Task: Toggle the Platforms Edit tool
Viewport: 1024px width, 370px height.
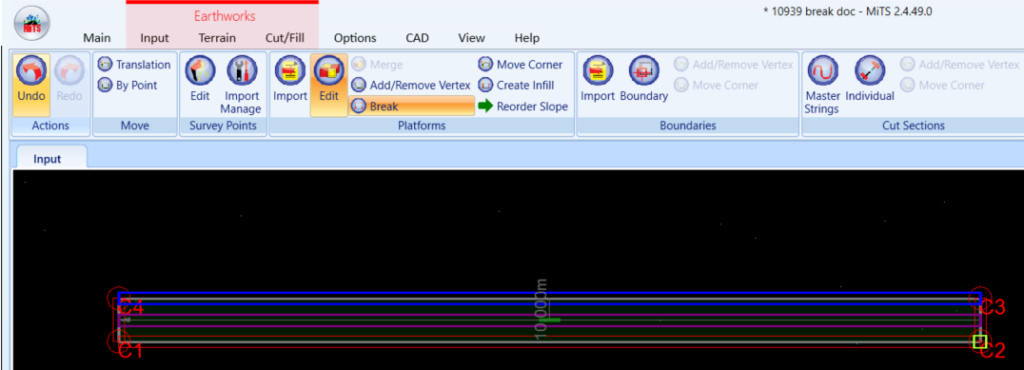Action: pyautogui.click(x=328, y=70)
